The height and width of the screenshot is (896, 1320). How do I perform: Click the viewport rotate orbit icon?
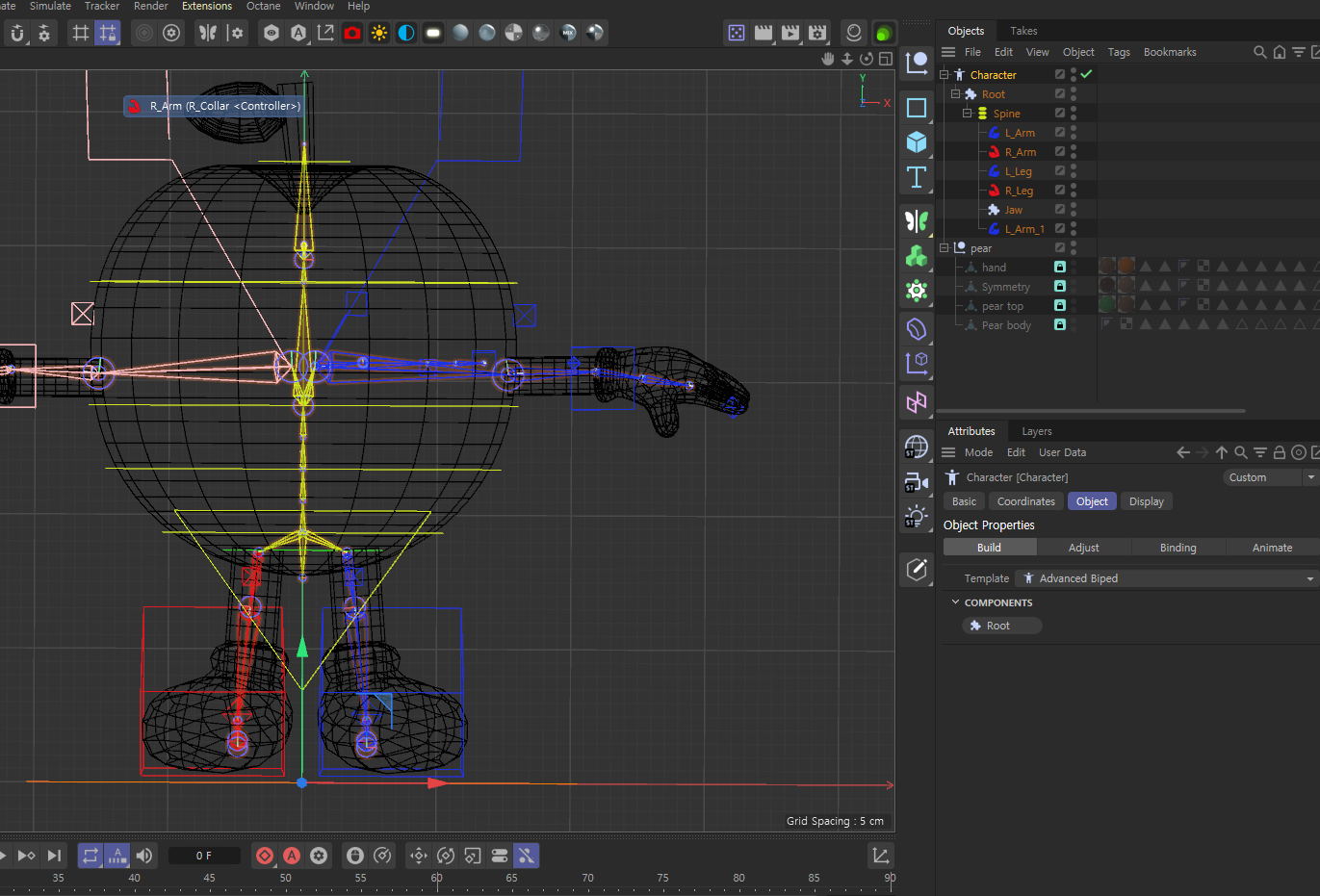click(x=867, y=59)
